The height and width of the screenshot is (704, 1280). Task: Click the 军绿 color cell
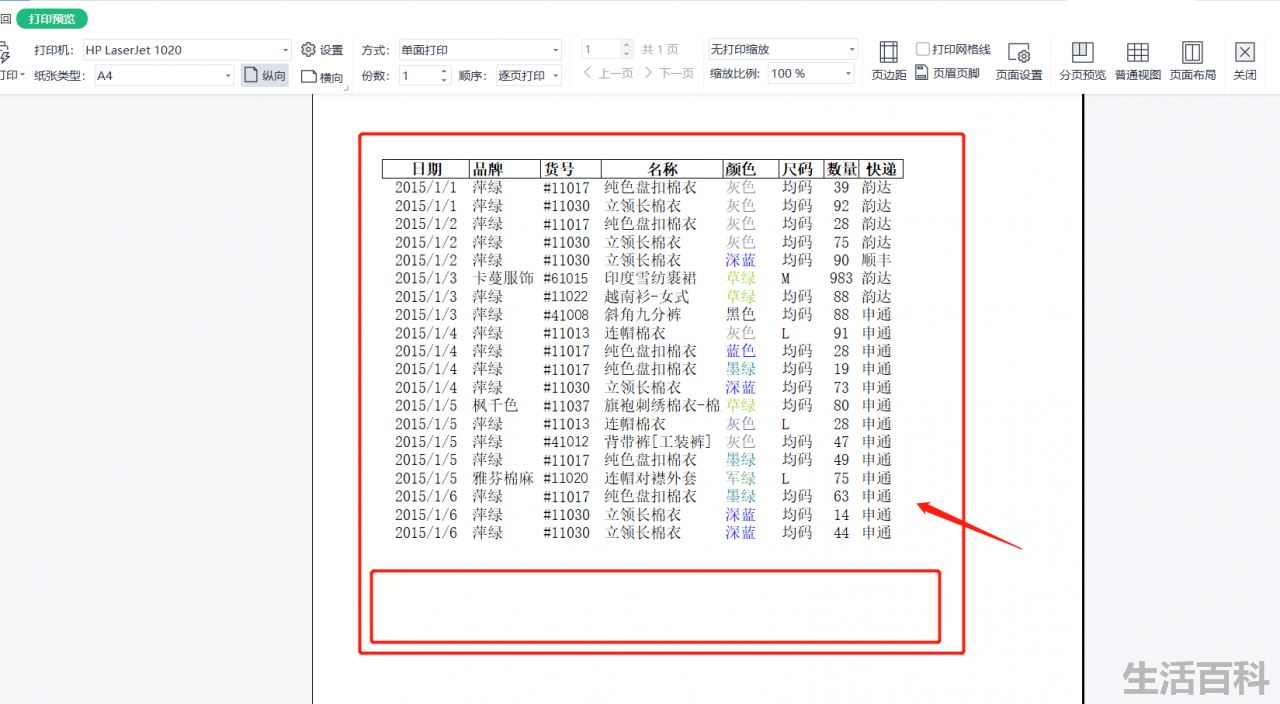click(x=740, y=478)
